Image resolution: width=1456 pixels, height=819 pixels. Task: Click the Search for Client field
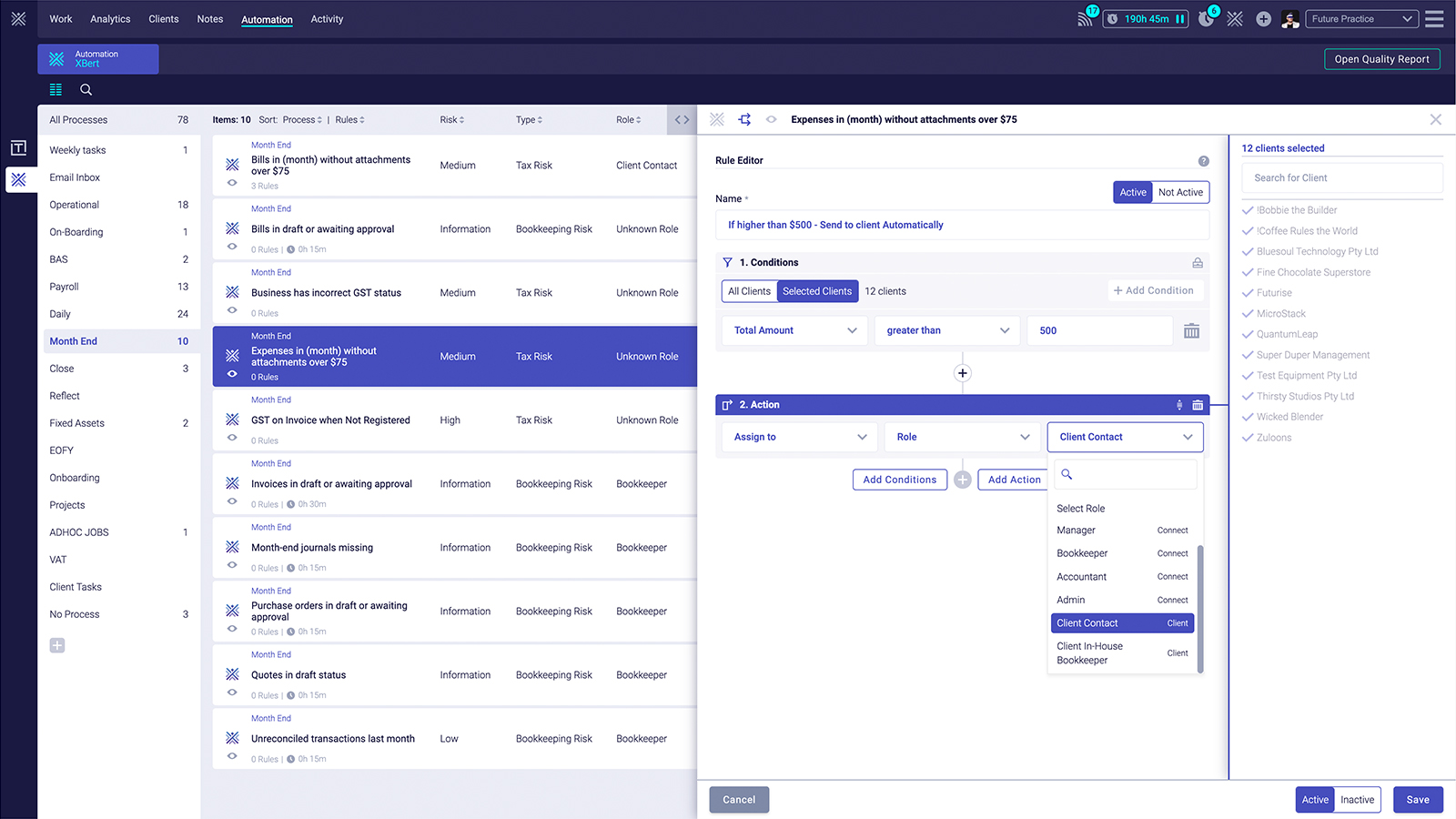tap(1342, 178)
